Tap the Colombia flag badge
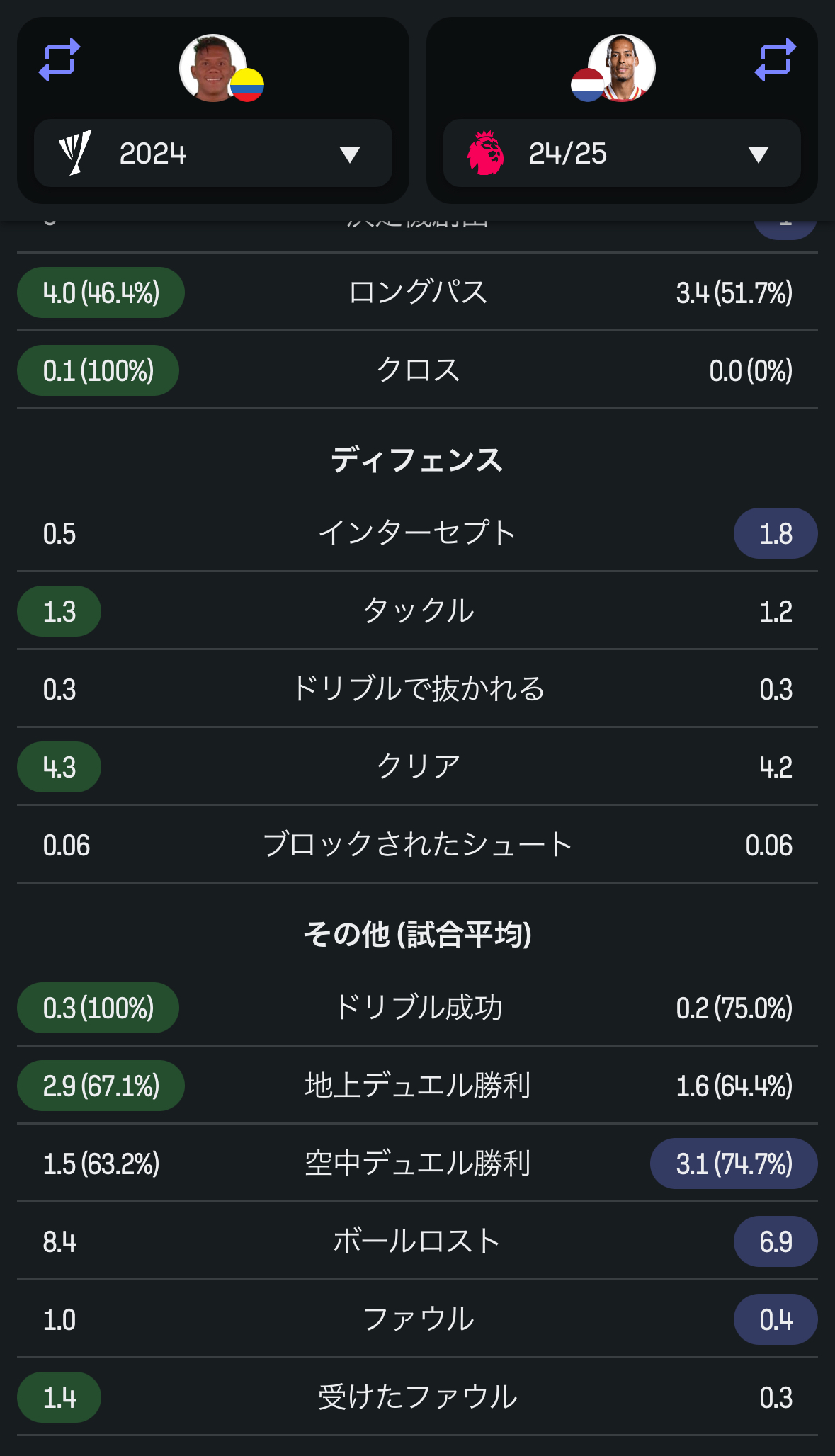Viewport: 835px width, 1456px height. coord(247,86)
